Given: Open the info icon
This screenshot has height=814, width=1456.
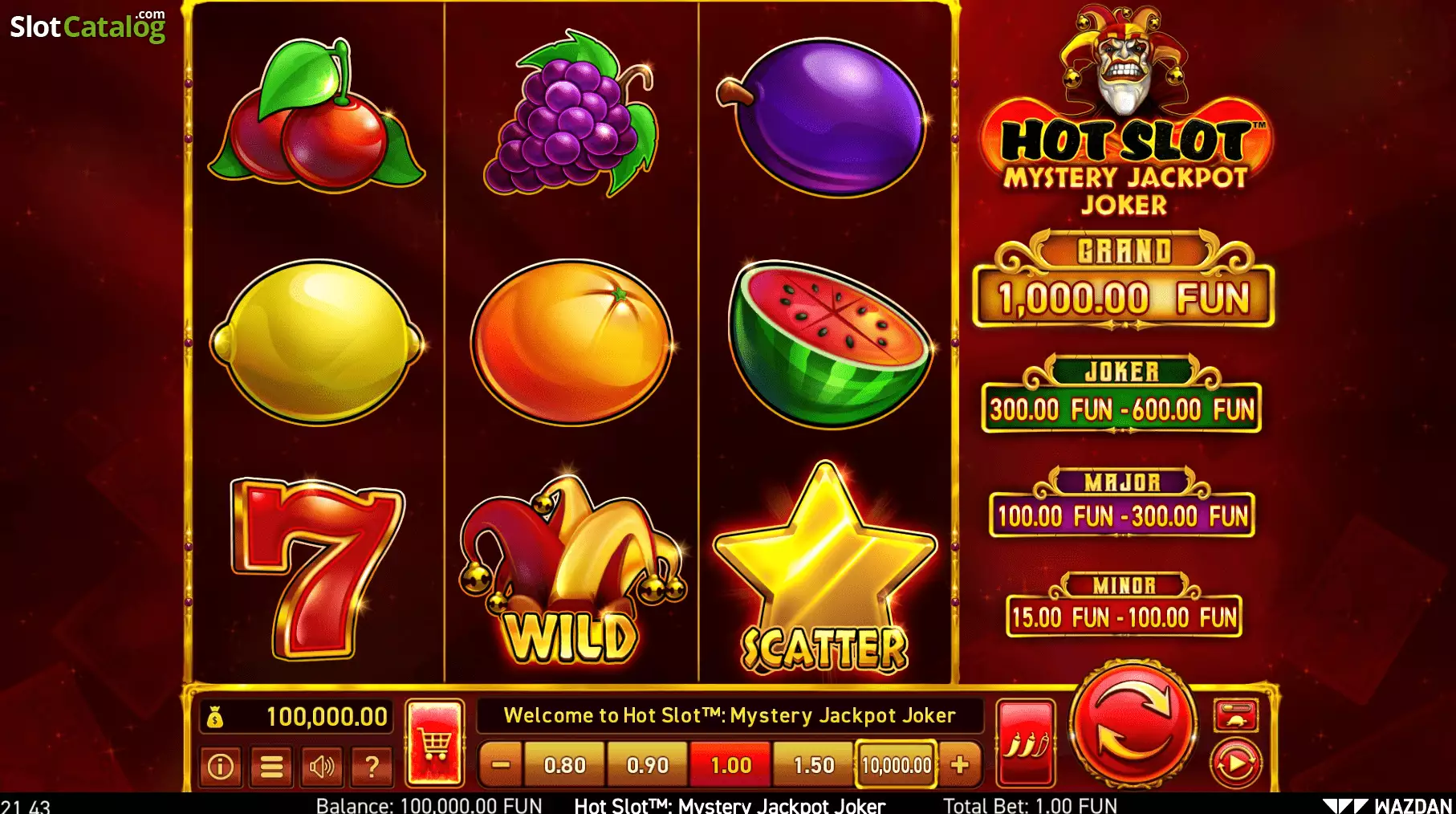Looking at the screenshot, I should click(x=222, y=767).
